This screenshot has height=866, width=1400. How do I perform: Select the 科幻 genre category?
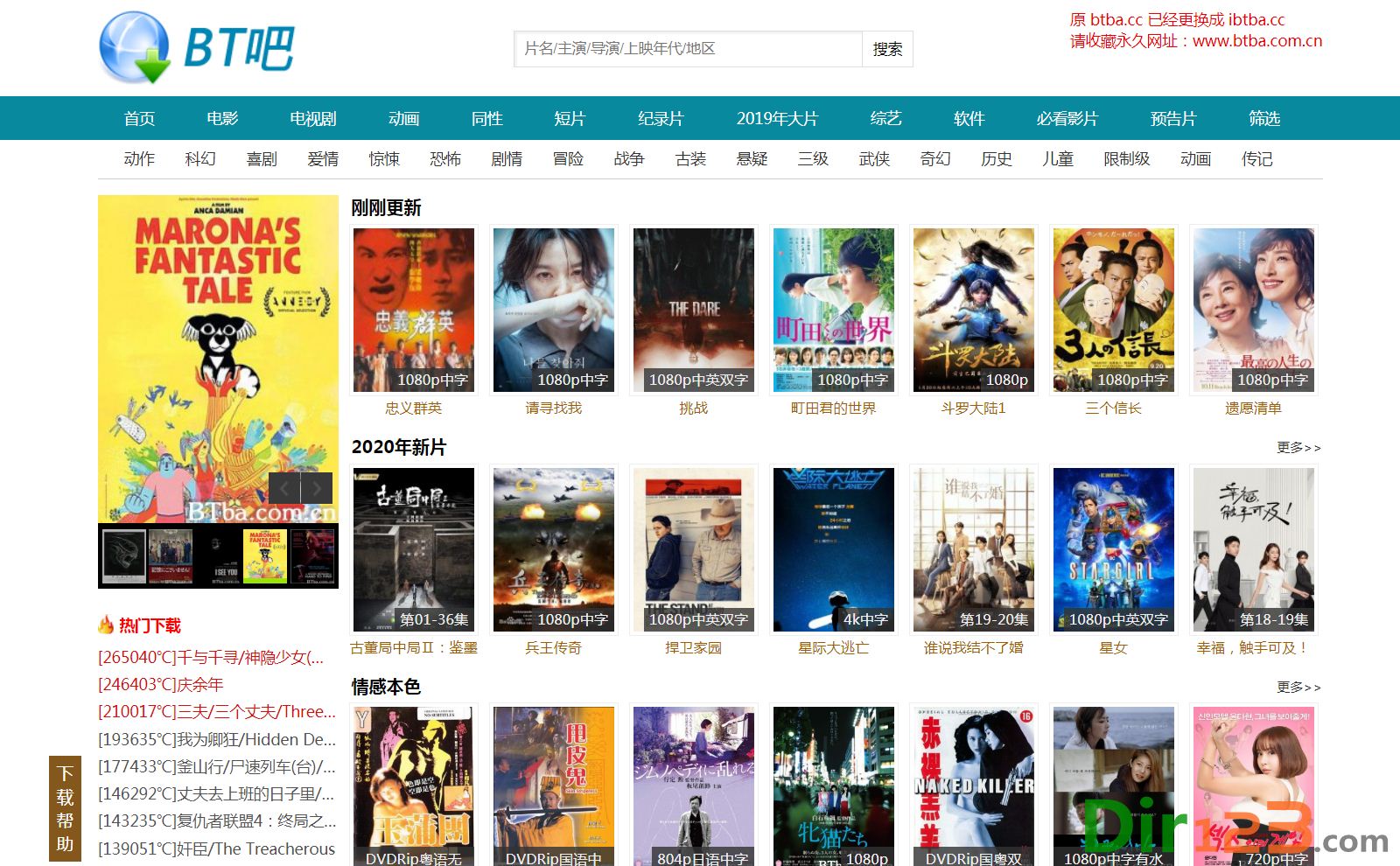coord(199,158)
